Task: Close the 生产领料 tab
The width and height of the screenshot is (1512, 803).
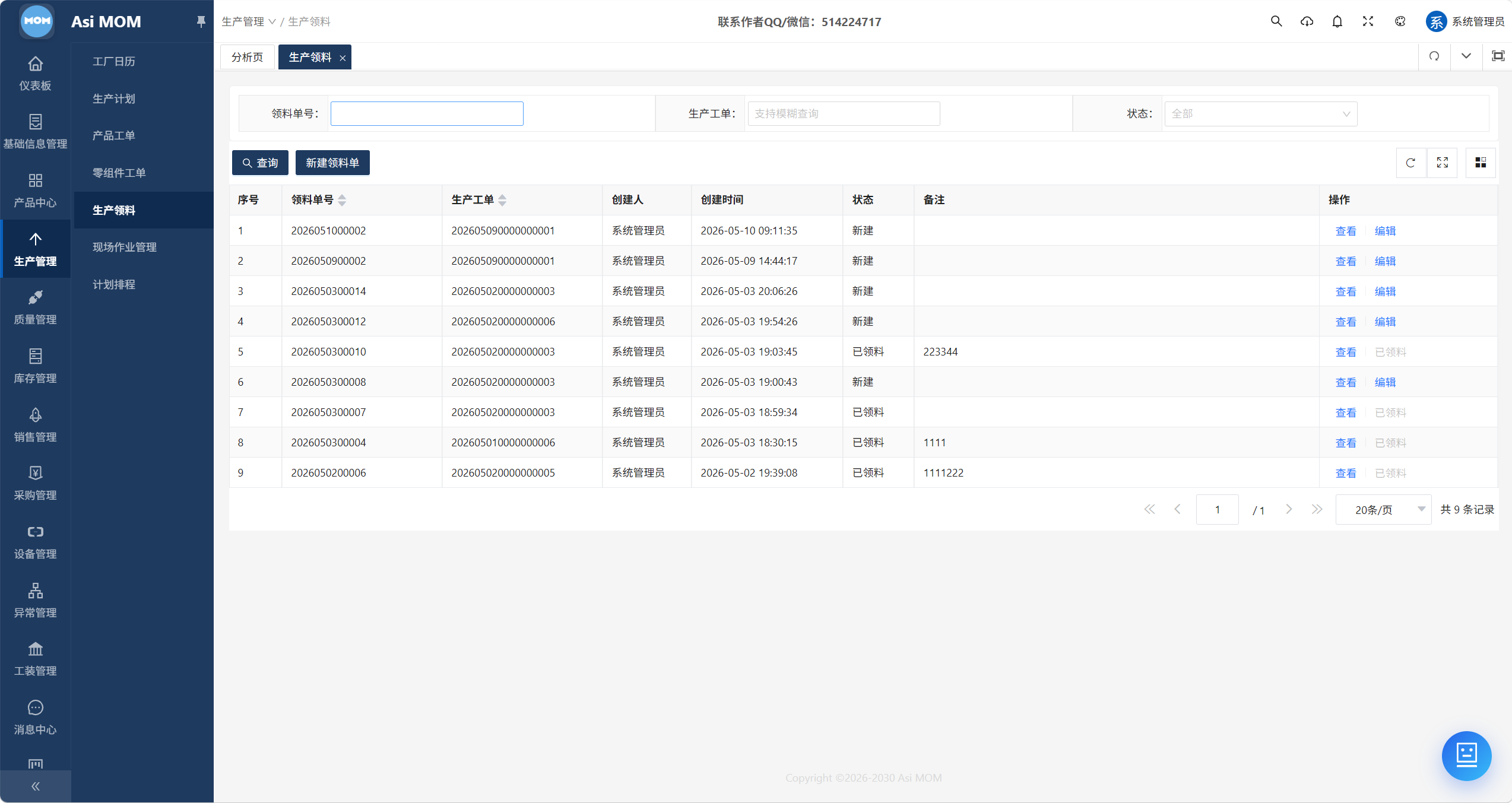Action: click(x=343, y=58)
